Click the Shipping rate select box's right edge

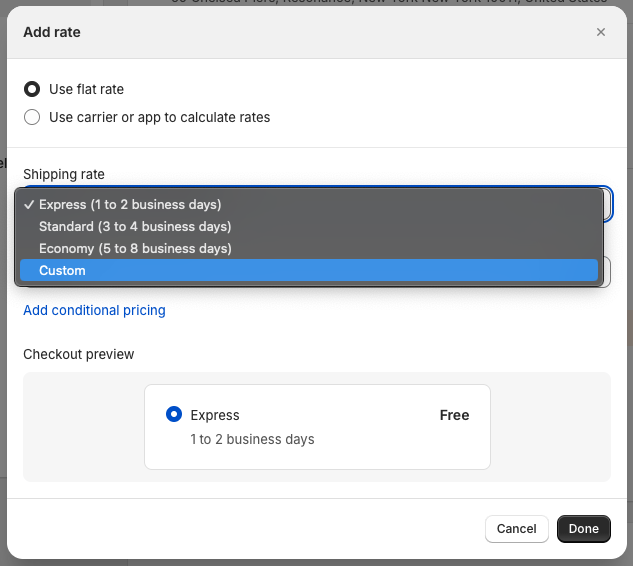607,204
